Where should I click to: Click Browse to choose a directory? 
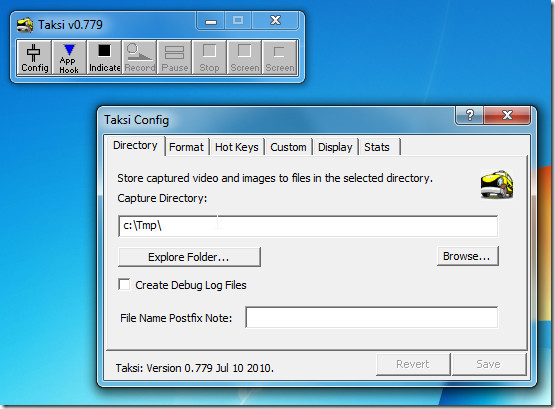click(x=467, y=256)
